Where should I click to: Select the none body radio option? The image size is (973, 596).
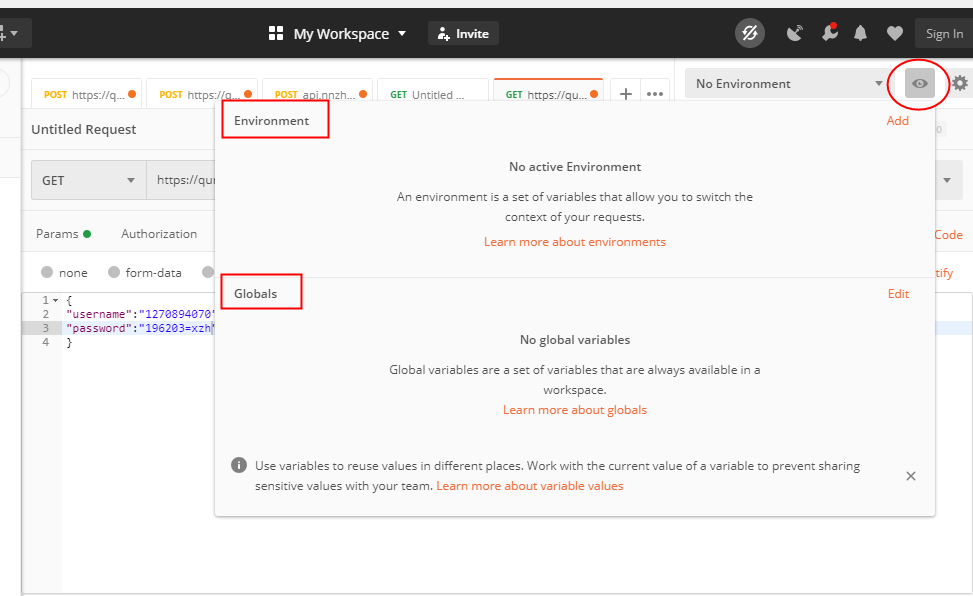(48, 273)
